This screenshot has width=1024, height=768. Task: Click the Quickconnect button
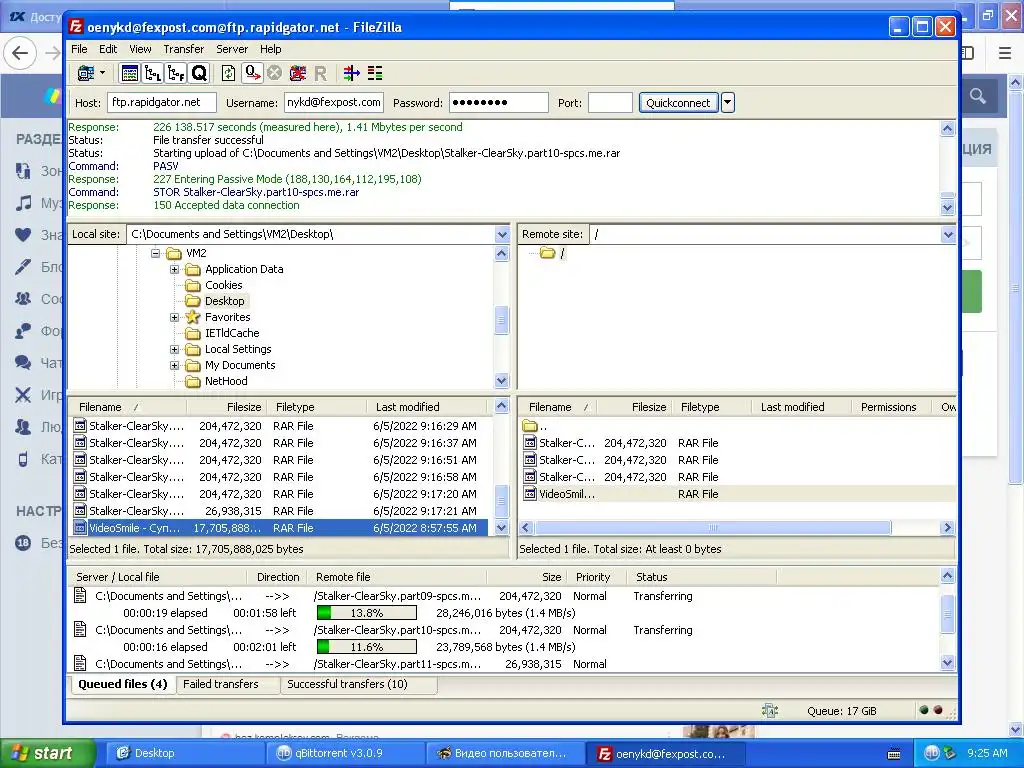(x=678, y=103)
